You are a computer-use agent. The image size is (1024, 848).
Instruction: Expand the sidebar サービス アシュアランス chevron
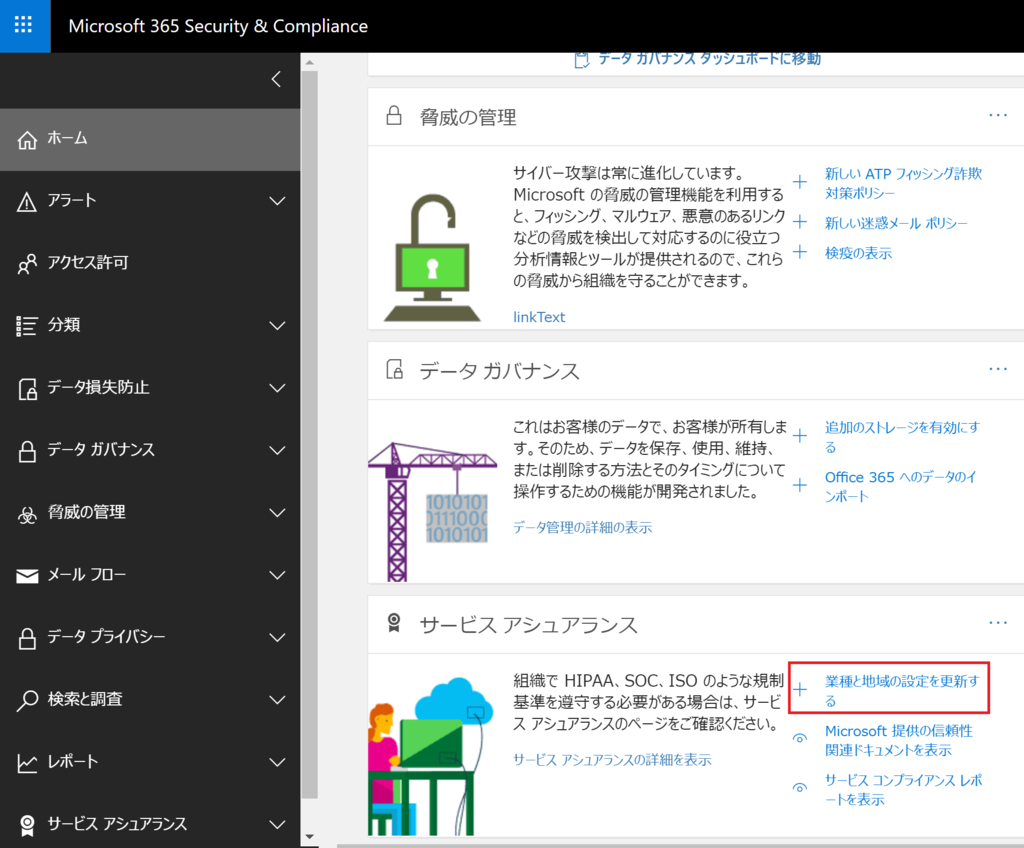click(278, 825)
